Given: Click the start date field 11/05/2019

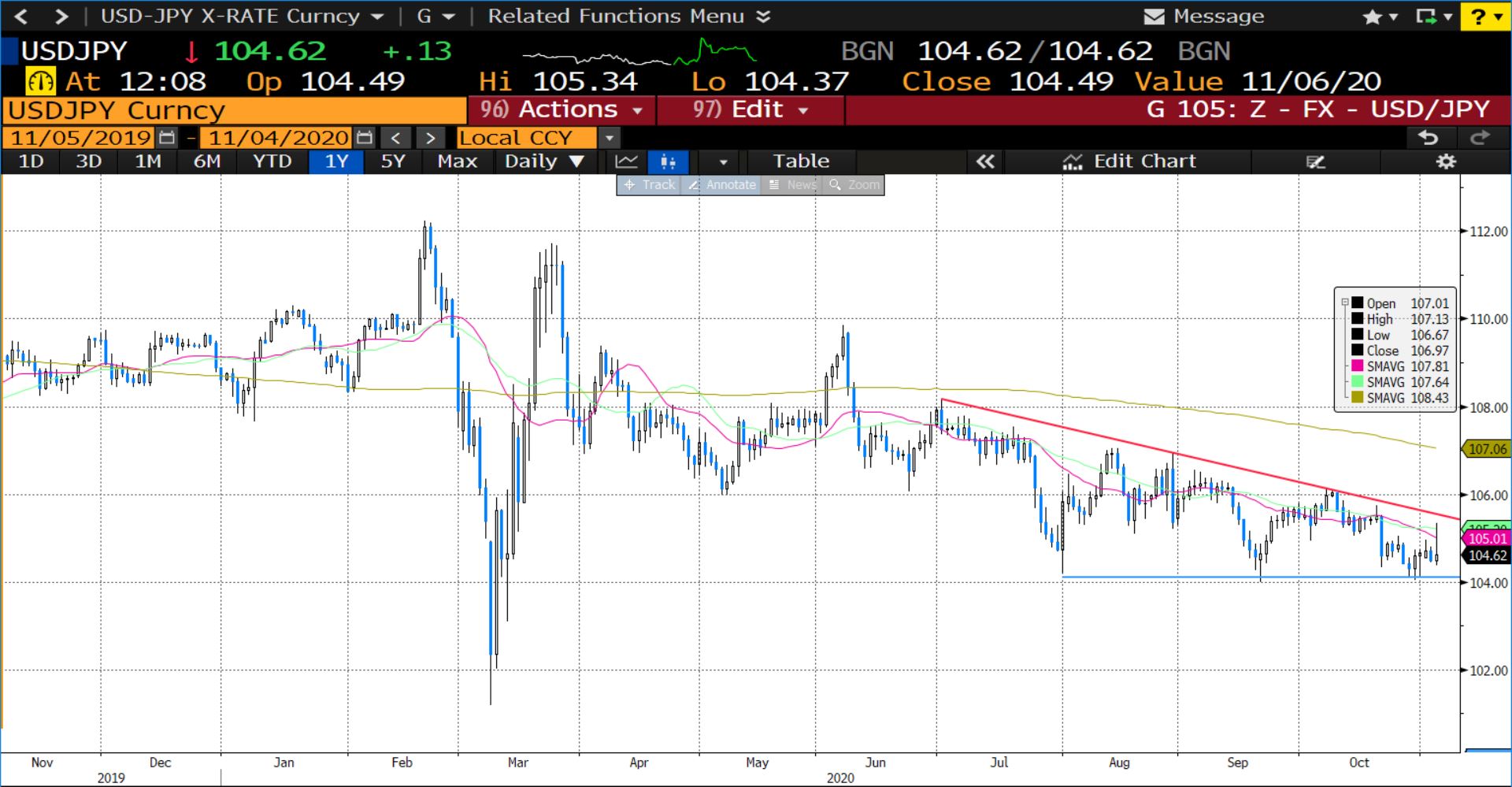Looking at the screenshot, I should (80, 138).
